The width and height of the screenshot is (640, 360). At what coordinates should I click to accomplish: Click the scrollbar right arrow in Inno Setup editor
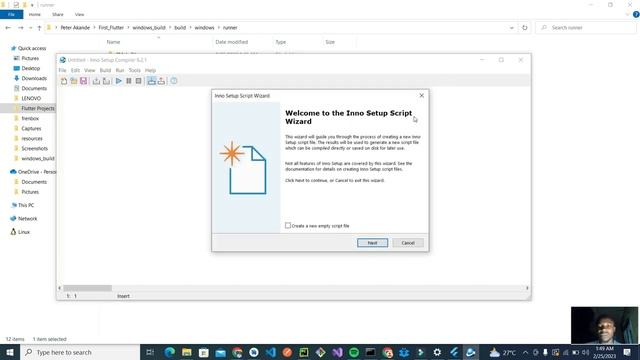(x=527, y=288)
